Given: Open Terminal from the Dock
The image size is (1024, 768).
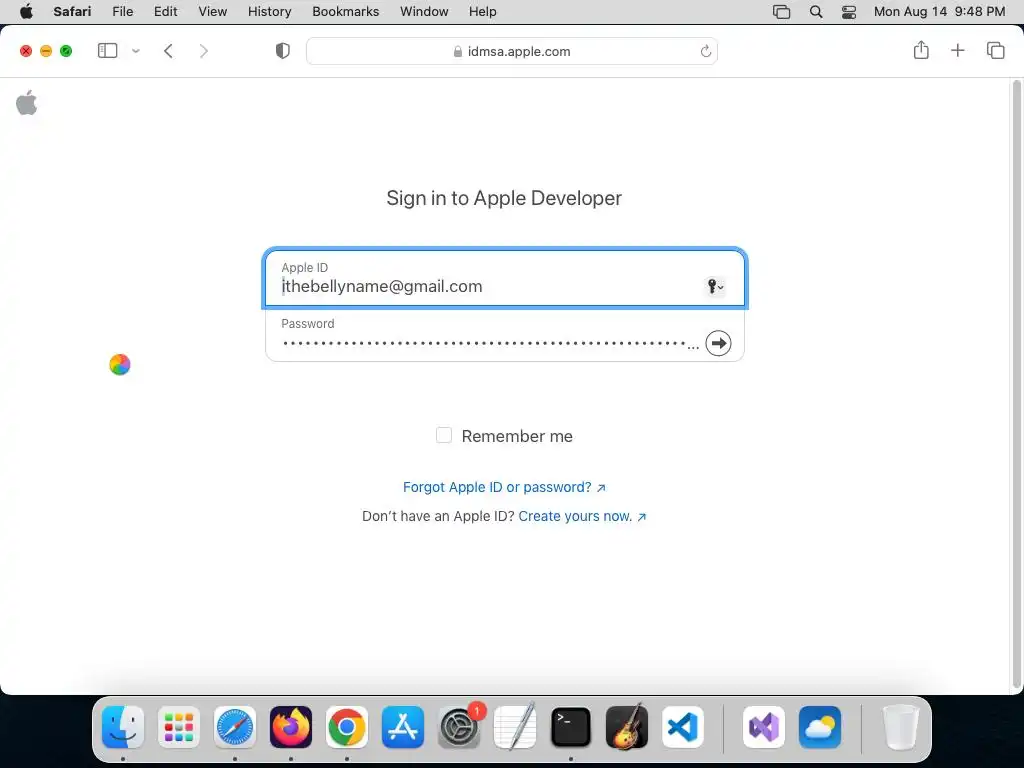Looking at the screenshot, I should (571, 727).
